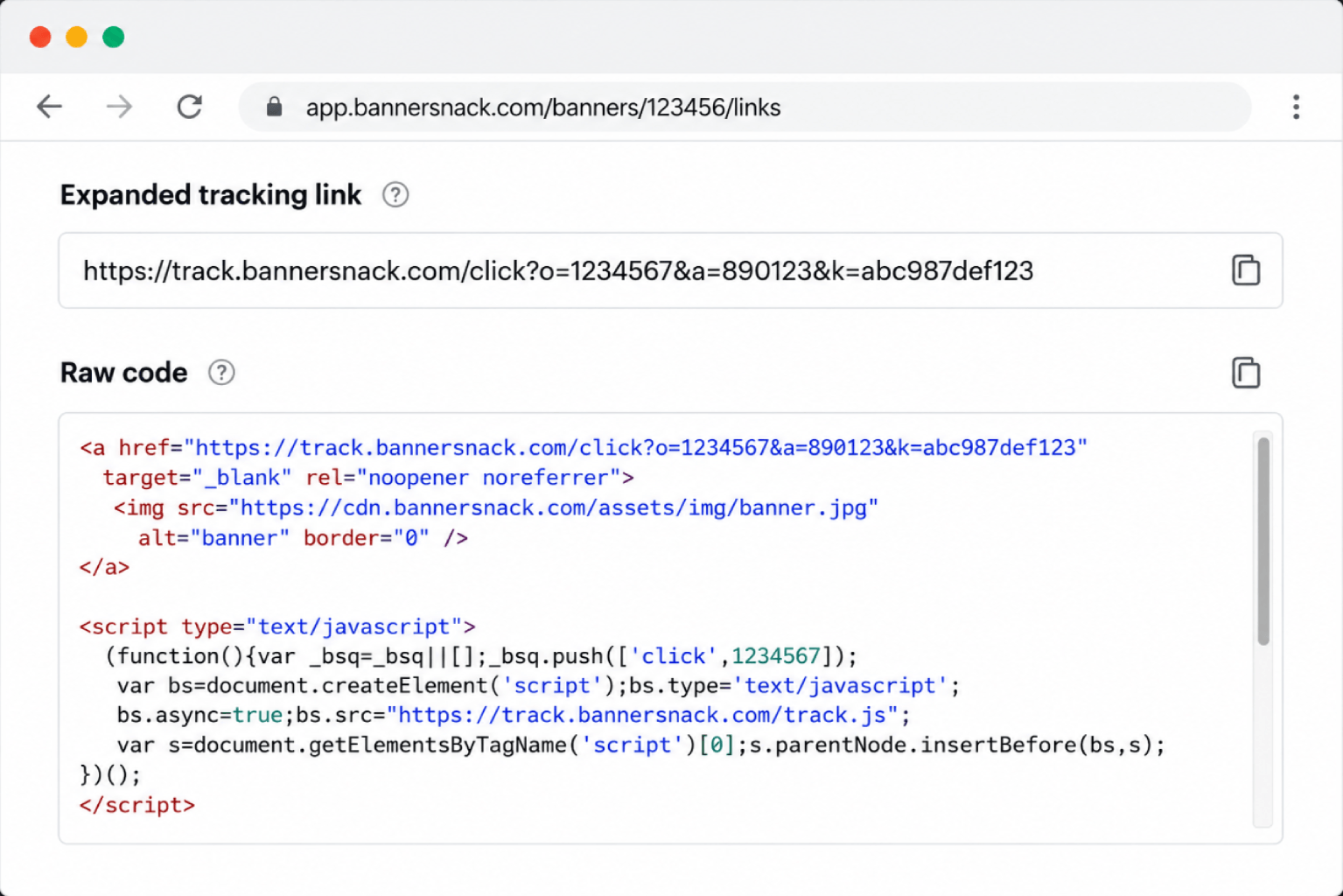Reload the page with the refresh icon

coord(190,107)
